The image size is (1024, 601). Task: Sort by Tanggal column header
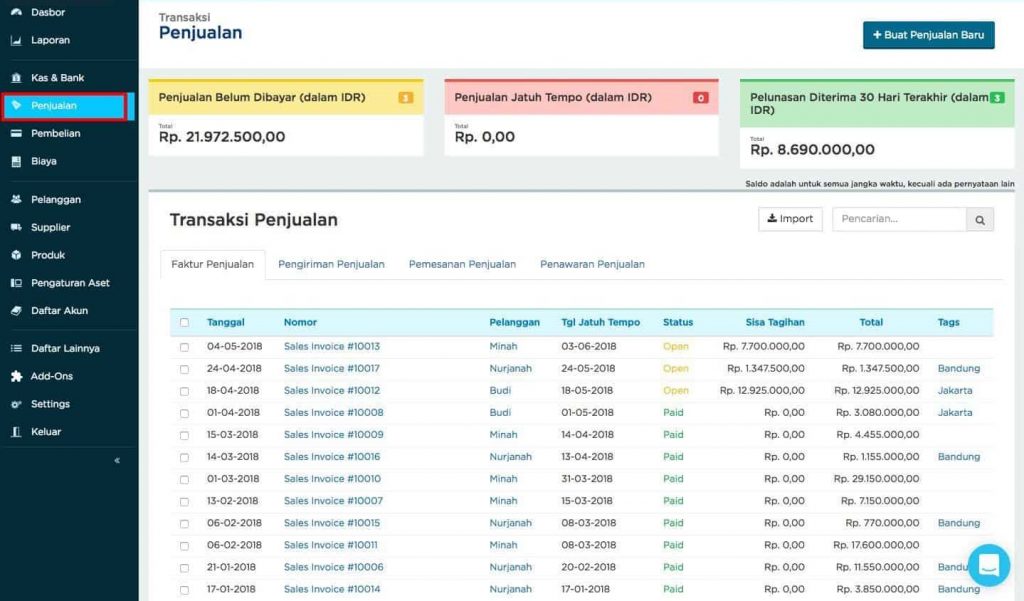point(225,322)
